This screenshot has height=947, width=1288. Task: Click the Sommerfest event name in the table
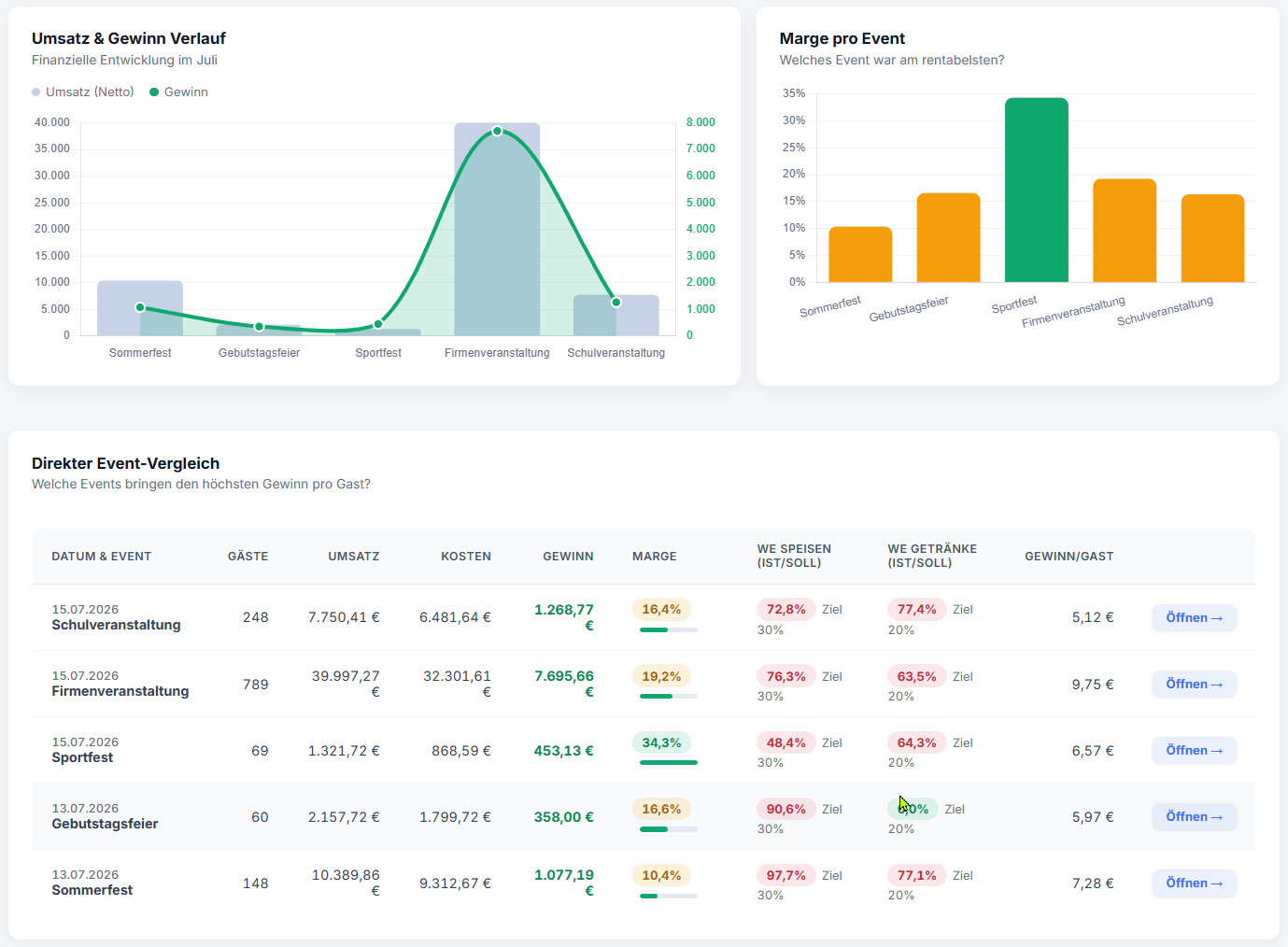92,890
